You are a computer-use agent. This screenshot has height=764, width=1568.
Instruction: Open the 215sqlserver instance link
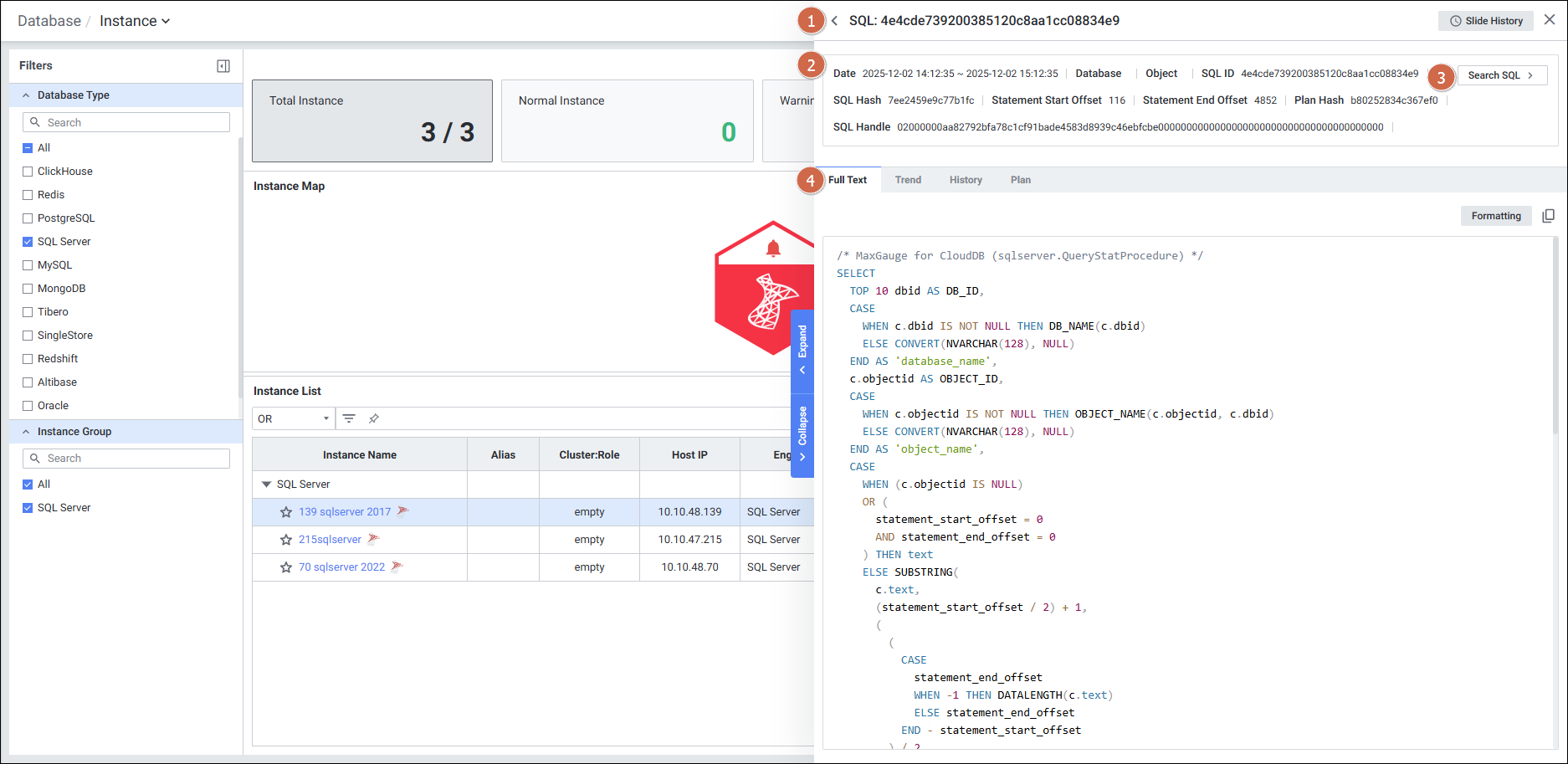(x=330, y=540)
